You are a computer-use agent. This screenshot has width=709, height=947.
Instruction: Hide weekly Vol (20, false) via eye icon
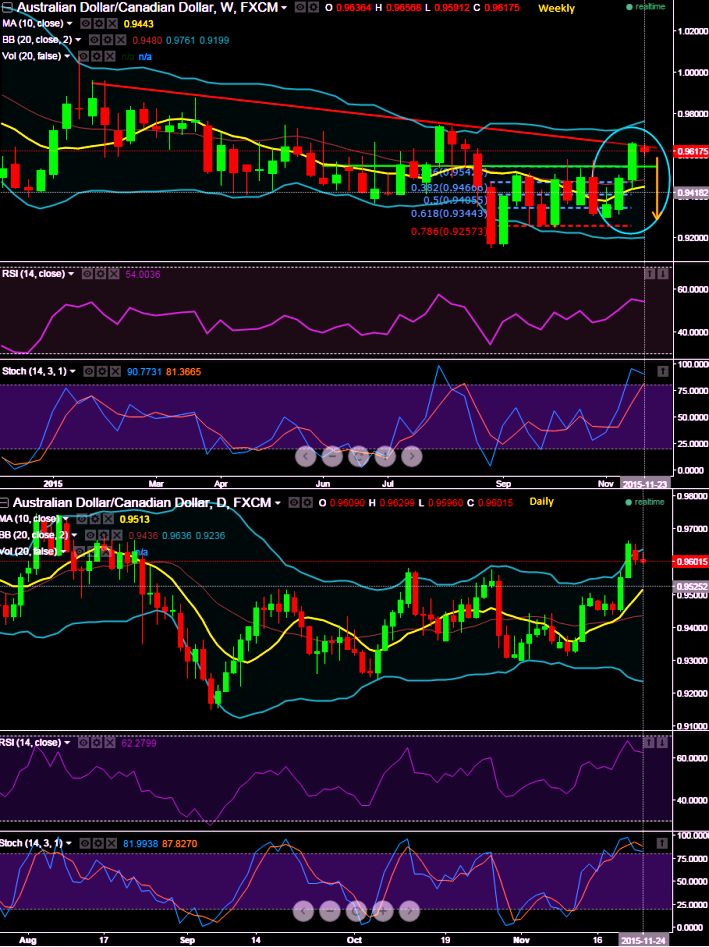click(x=83, y=56)
